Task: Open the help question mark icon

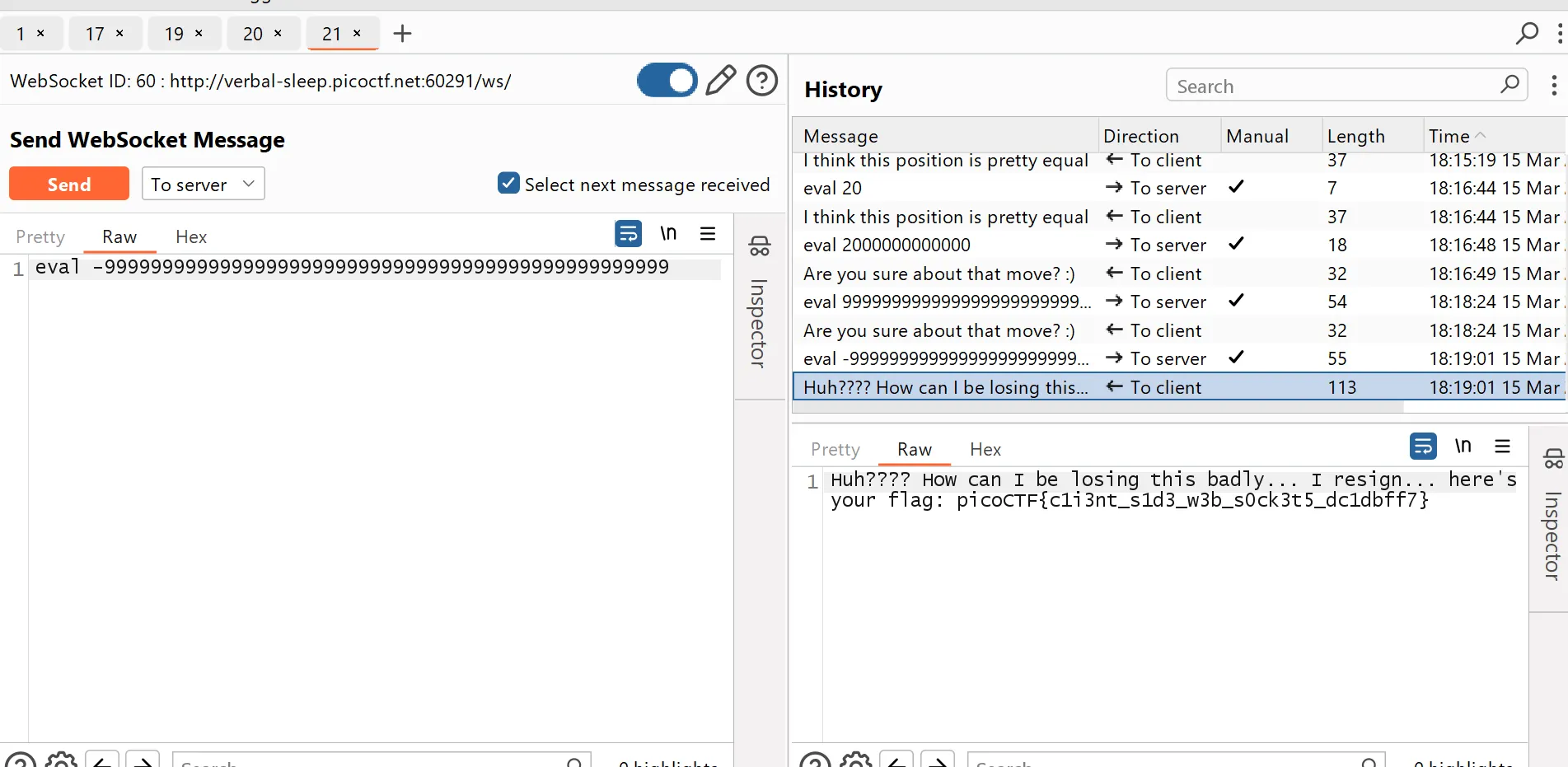Action: tap(761, 81)
